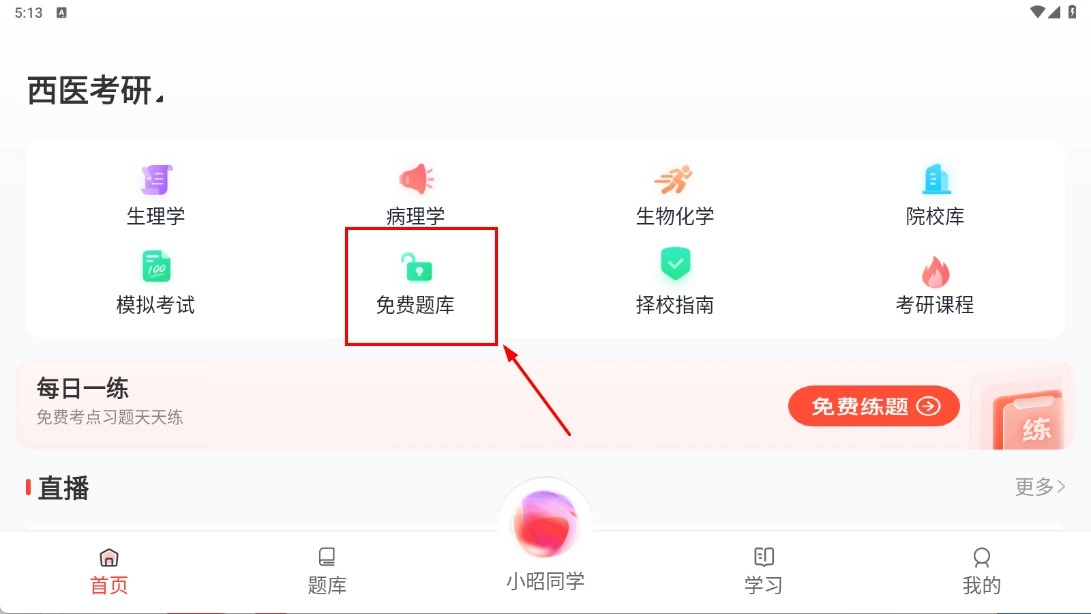1091x614 pixels.
Task: Switch to the 学习 tab
Action: point(763,572)
